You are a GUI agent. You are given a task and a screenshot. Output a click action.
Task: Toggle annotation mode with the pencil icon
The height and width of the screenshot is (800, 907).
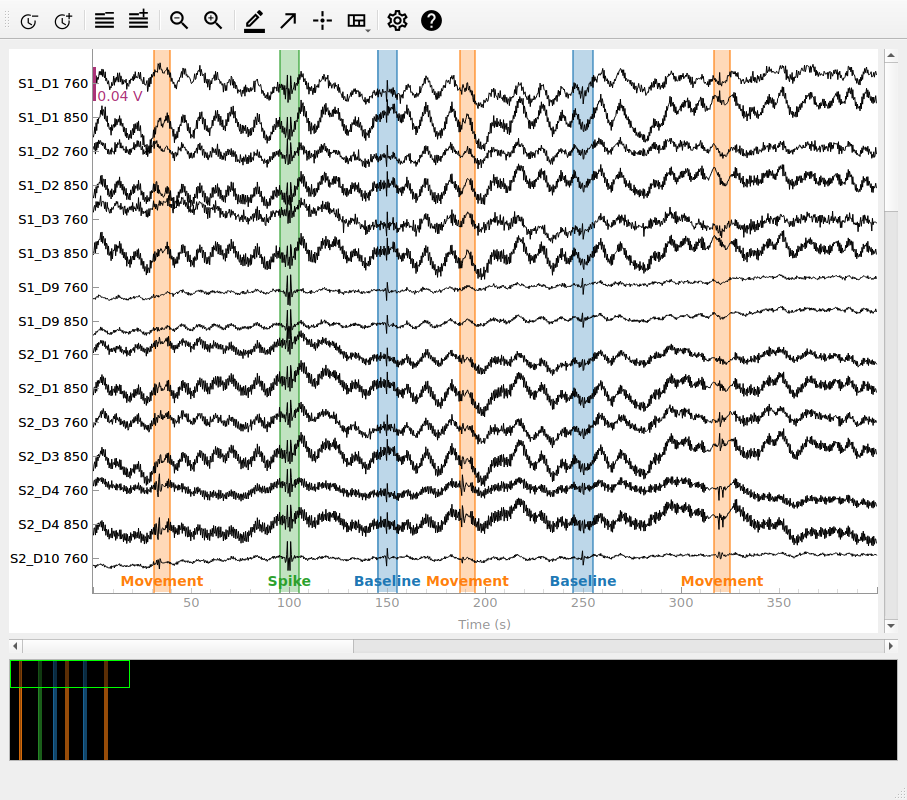click(x=254, y=20)
